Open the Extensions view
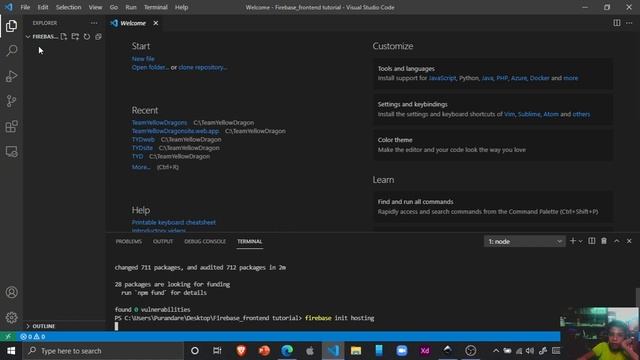The width and height of the screenshot is (640, 360). 11,127
